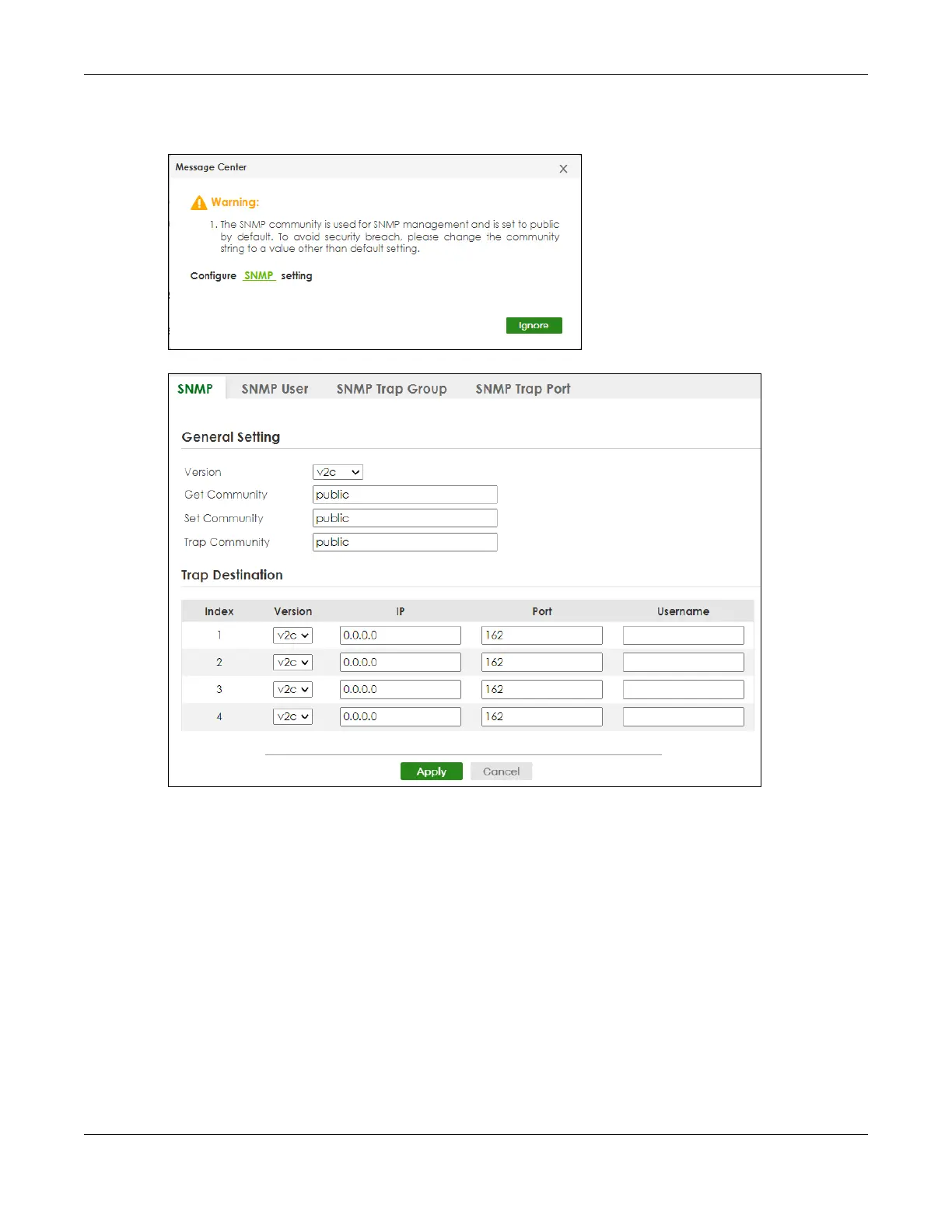Click the Port field for index 2
This screenshot has height=1232, width=952.
click(x=541, y=663)
